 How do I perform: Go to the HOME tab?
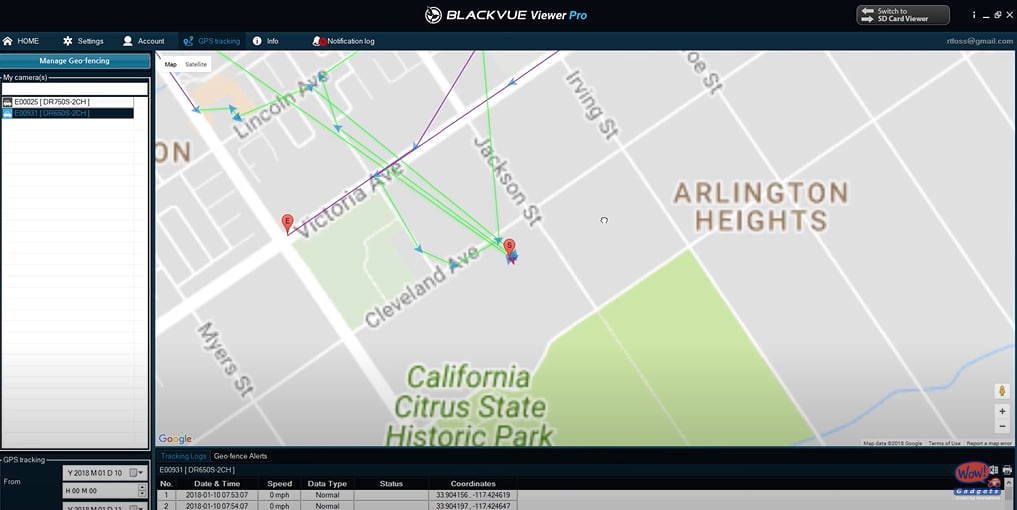click(21, 41)
